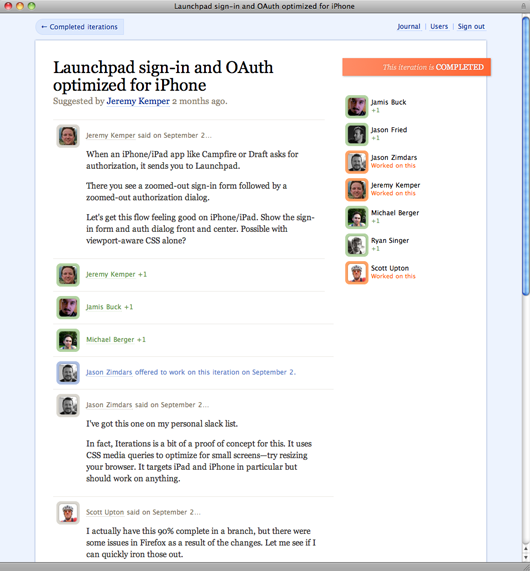Select Jamis Buck name in sidebar
530x571 pixels.
[x=388, y=102]
